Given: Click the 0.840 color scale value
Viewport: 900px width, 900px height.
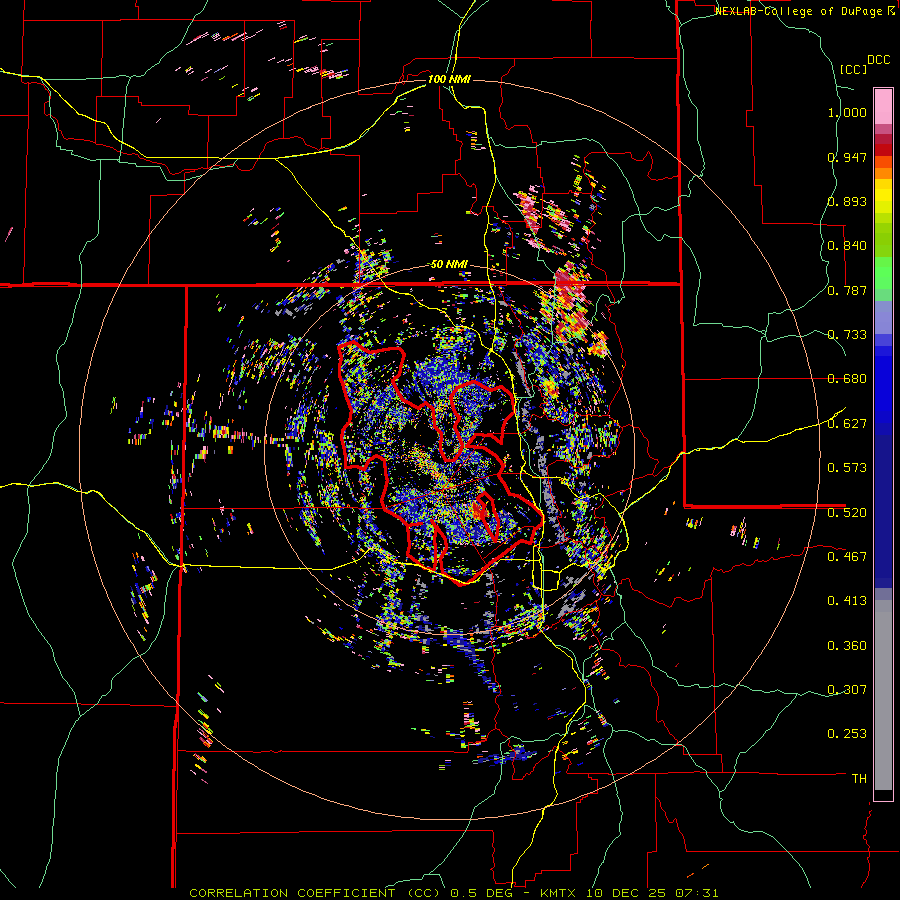Looking at the screenshot, I should point(847,246).
